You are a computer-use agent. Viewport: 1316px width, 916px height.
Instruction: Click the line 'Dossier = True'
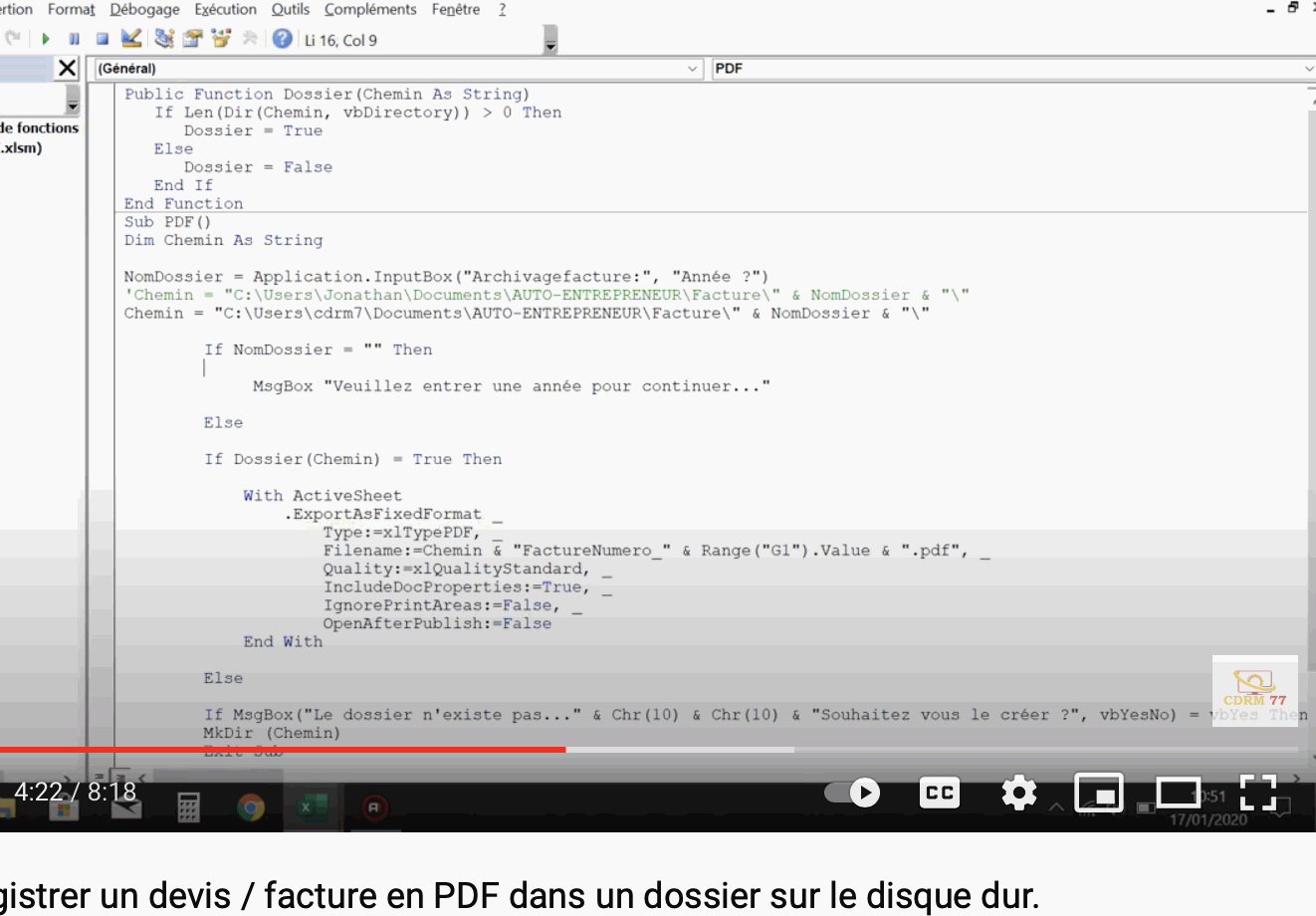click(253, 130)
